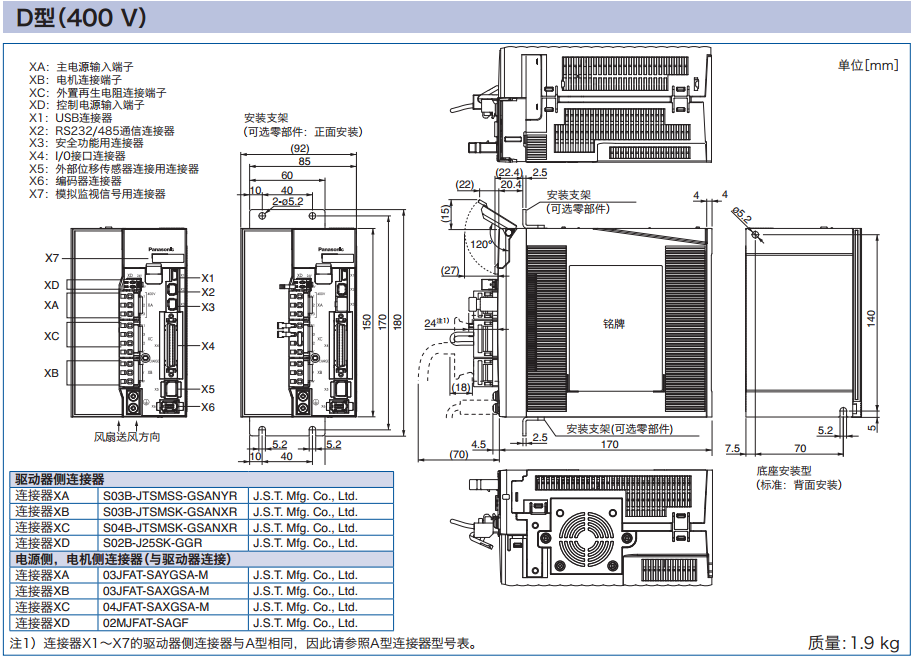Click the 120° angle marking on the side view
The height and width of the screenshot is (658, 912).
(x=482, y=244)
